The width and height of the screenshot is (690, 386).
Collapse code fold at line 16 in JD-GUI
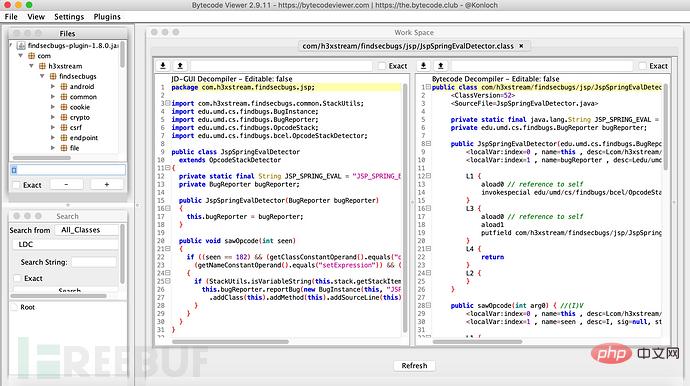pyautogui.click(x=168, y=208)
